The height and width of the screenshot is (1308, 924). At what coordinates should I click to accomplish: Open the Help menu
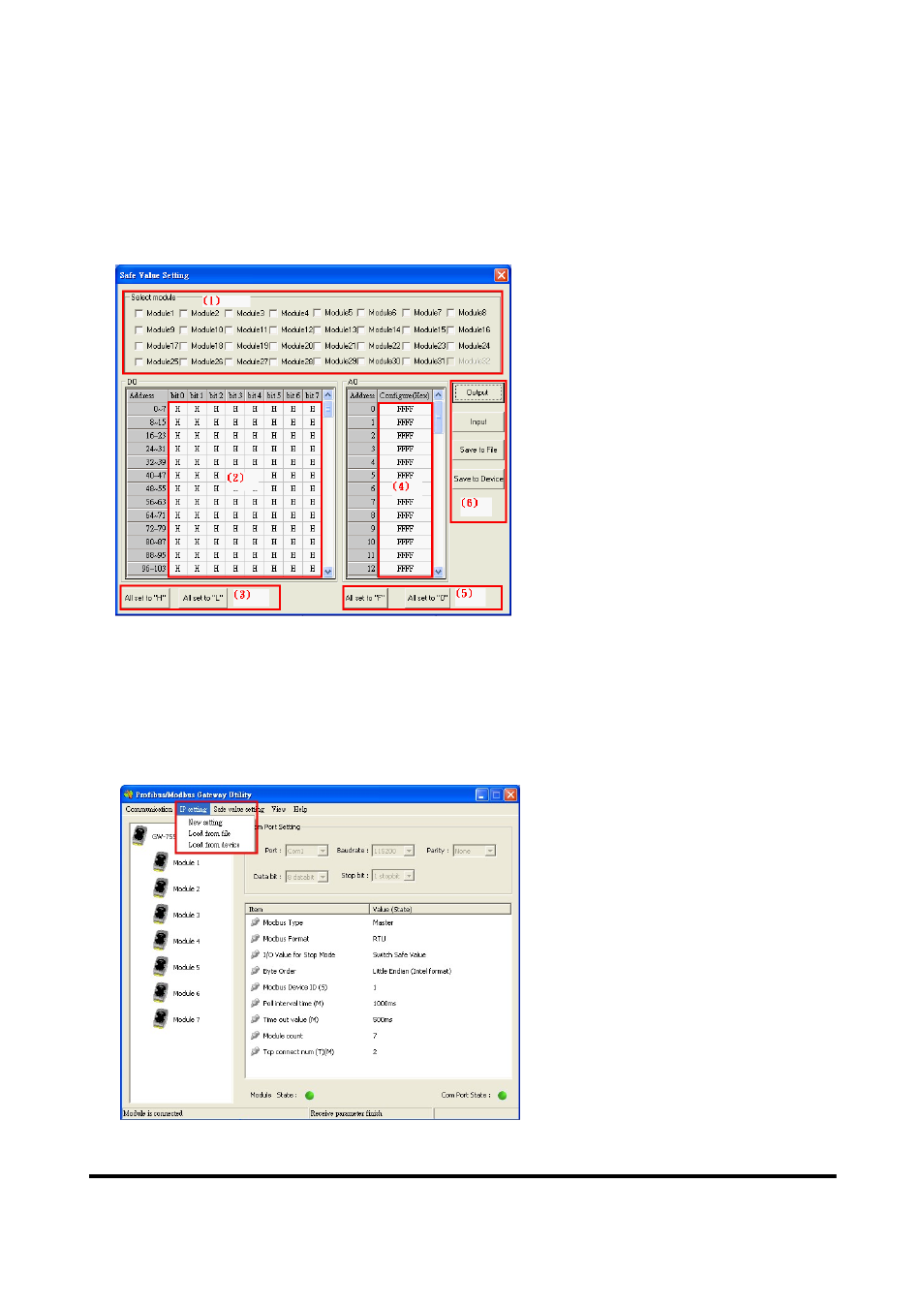click(x=300, y=809)
